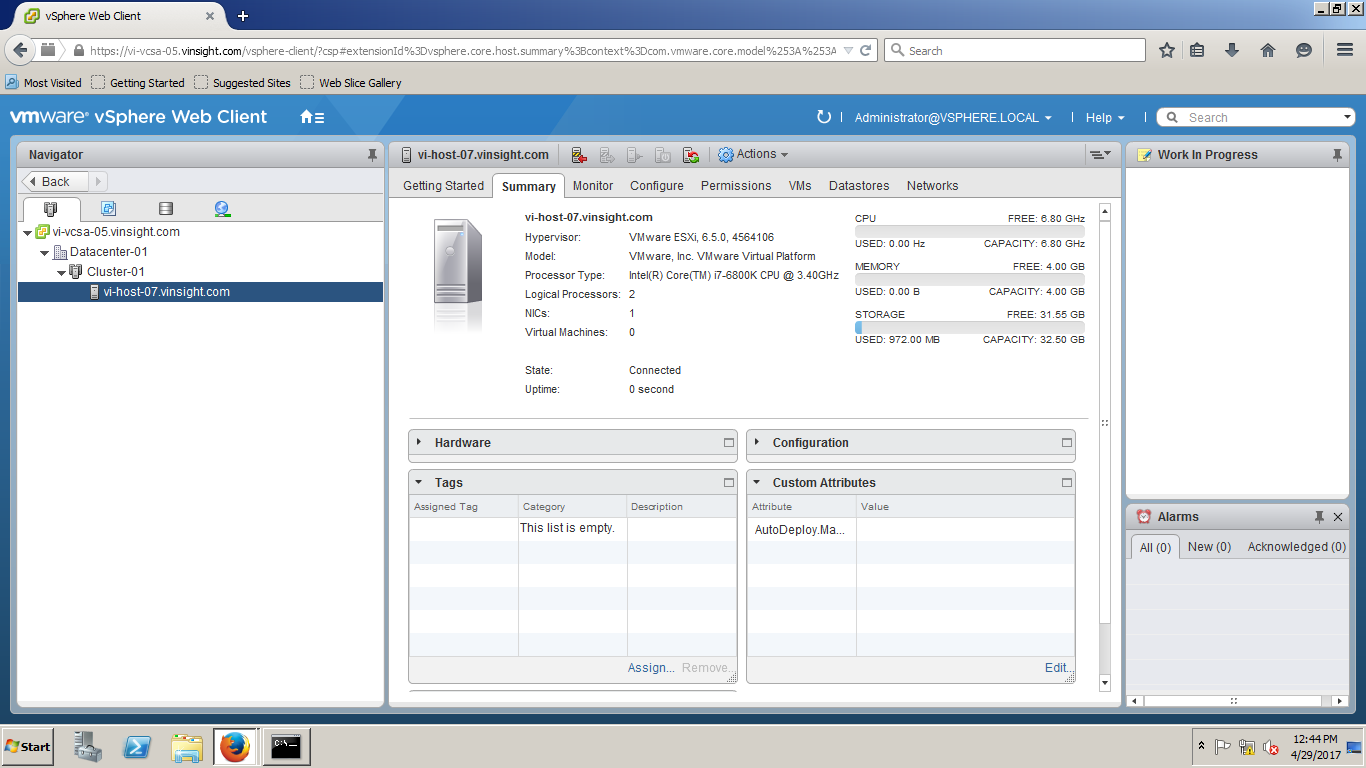Switch to the Networks tab
This screenshot has width=1366, height=768.
(932, 186)
